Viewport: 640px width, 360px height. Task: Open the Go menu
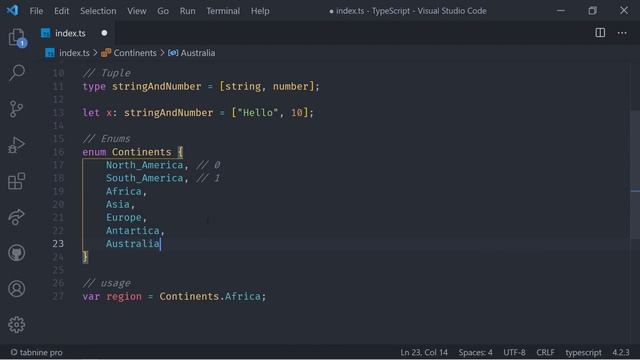(163, 11)
